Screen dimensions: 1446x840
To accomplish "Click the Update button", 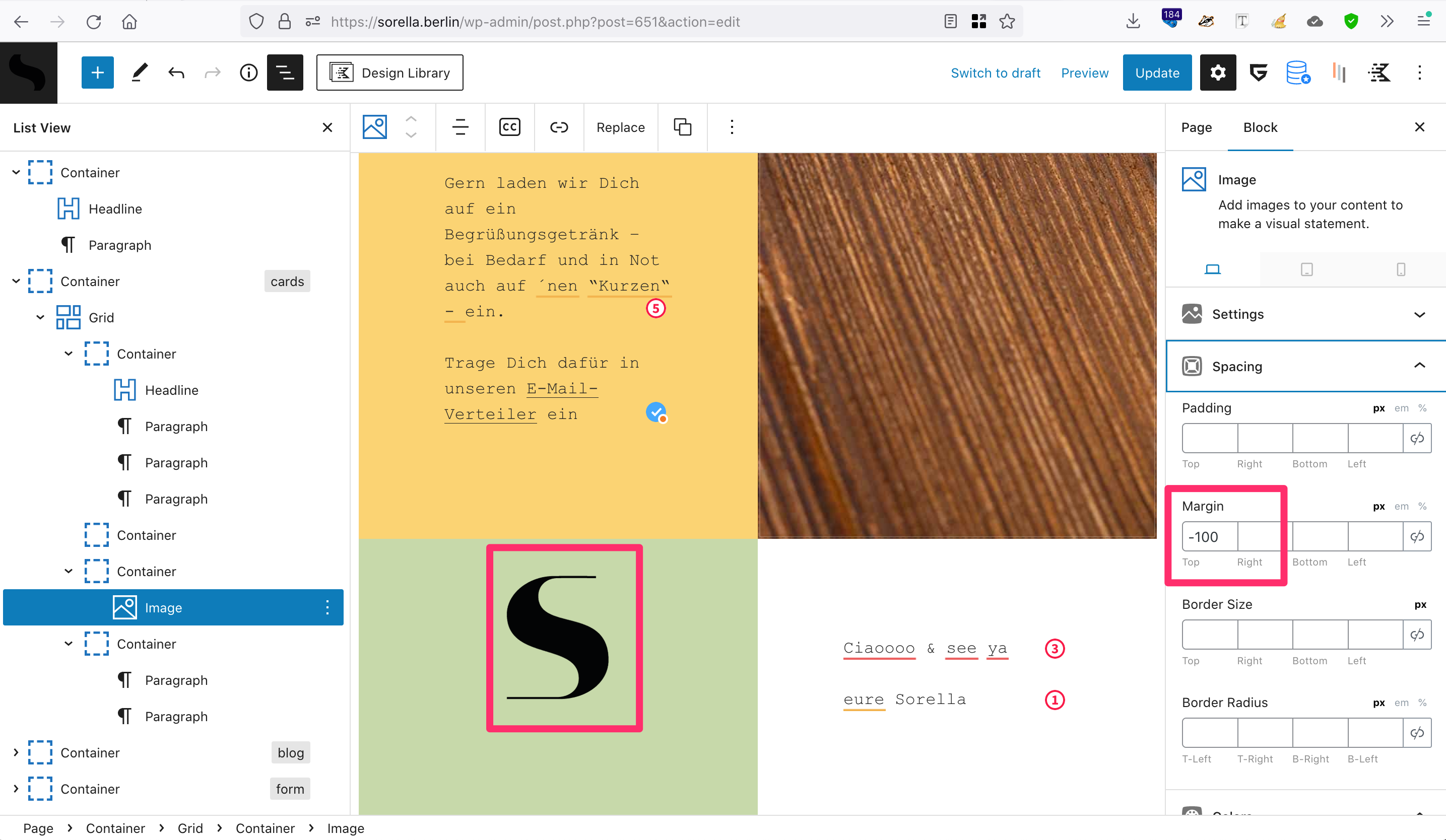I will 1157,73.
